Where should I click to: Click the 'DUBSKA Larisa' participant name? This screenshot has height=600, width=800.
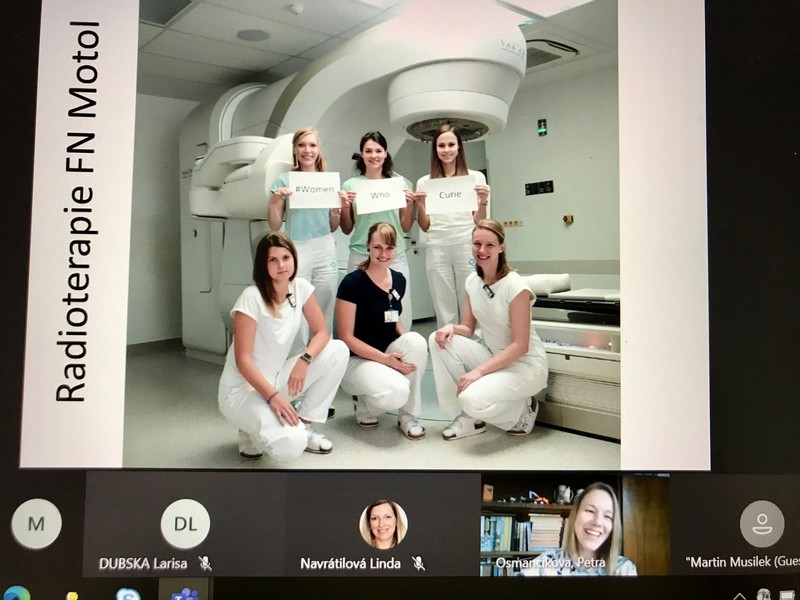coord(143,563)
